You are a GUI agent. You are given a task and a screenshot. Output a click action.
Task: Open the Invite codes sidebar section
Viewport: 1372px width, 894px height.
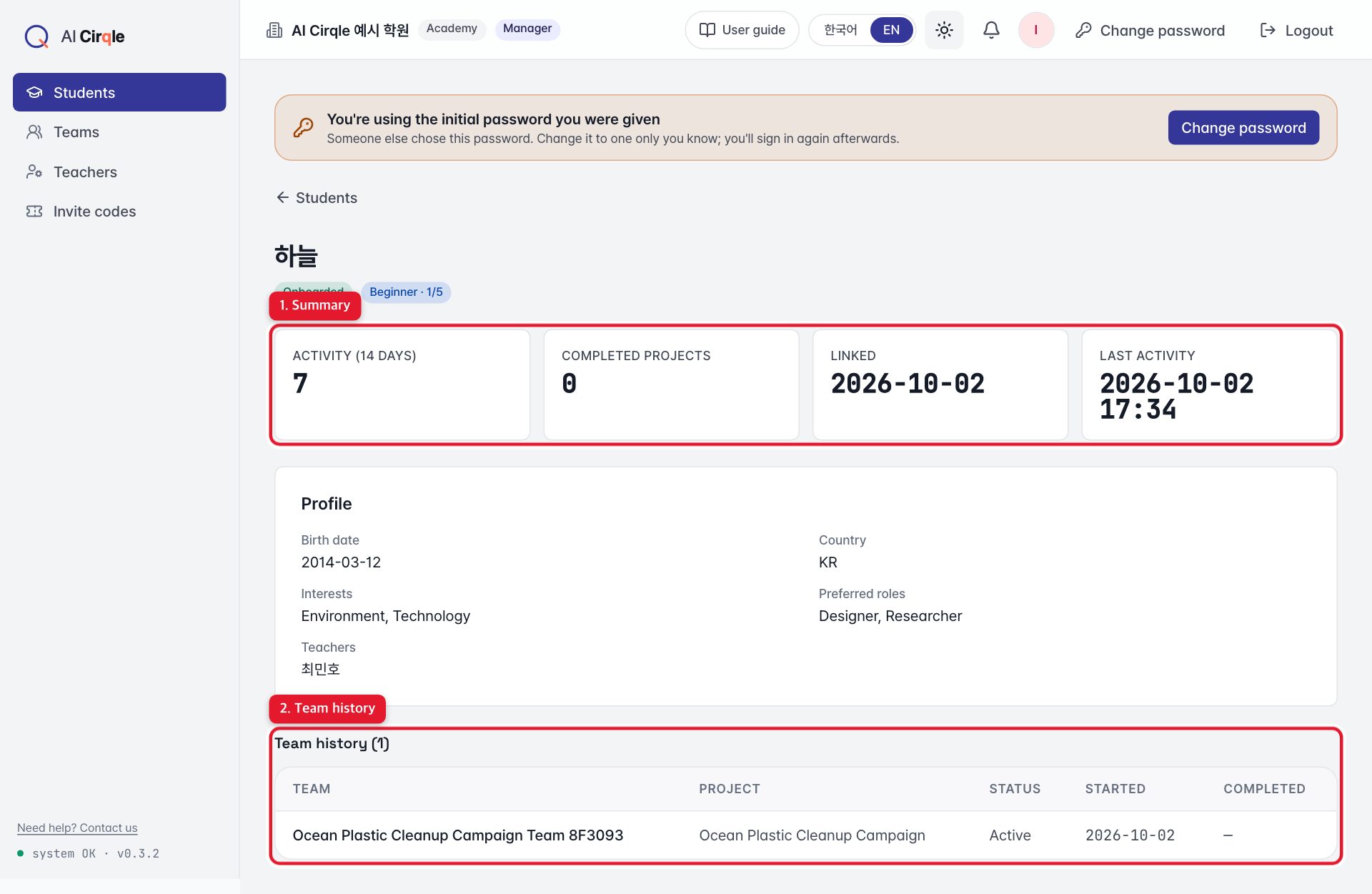[x=119, y=212]
